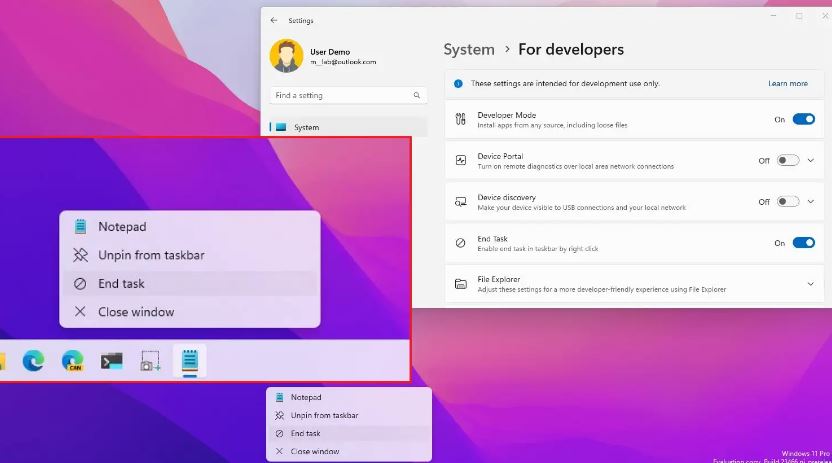832x463 pixels.
Task: Launch Edge Canary from the enlarged taskbar
Action: (72, 361)
